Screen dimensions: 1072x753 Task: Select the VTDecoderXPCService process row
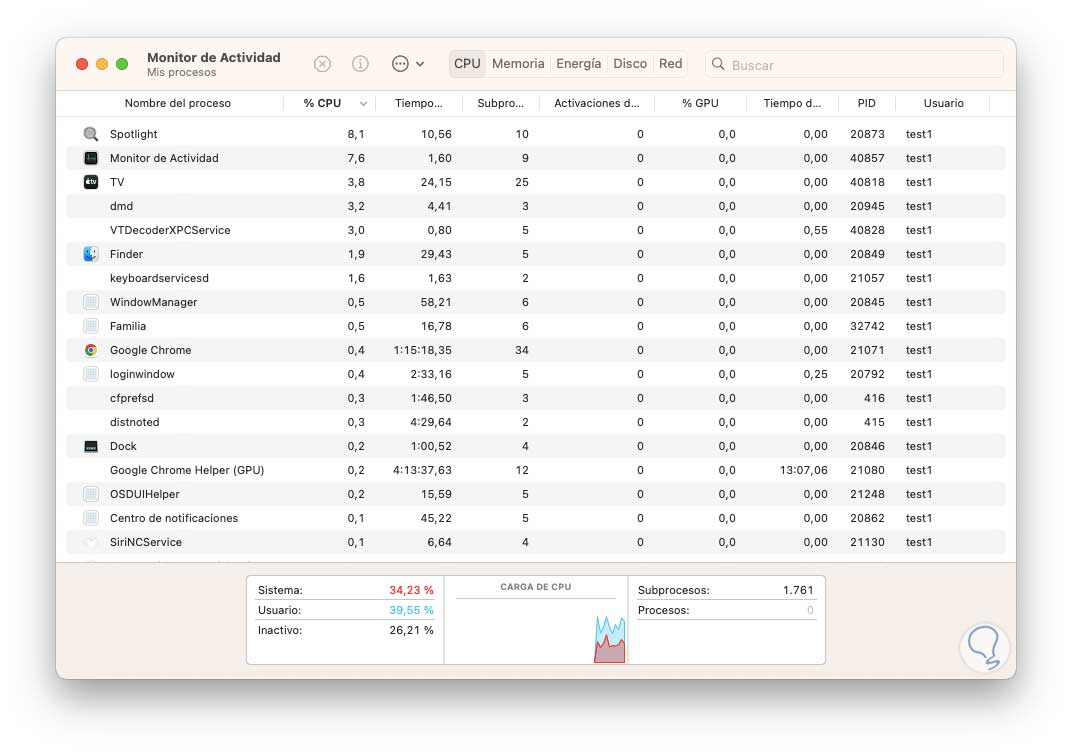coord(536,230)
